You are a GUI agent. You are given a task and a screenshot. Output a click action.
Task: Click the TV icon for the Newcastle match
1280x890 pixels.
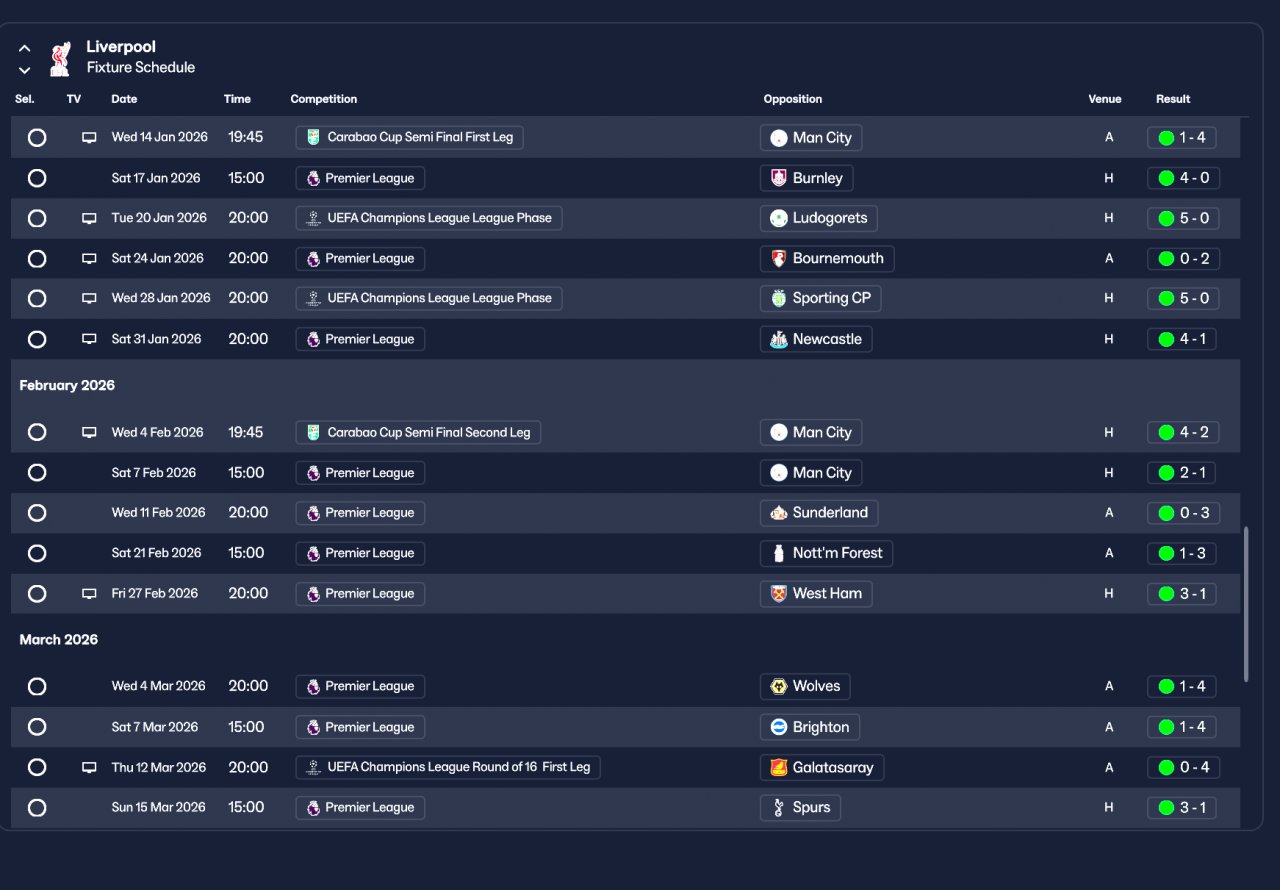tap(89, 339)
